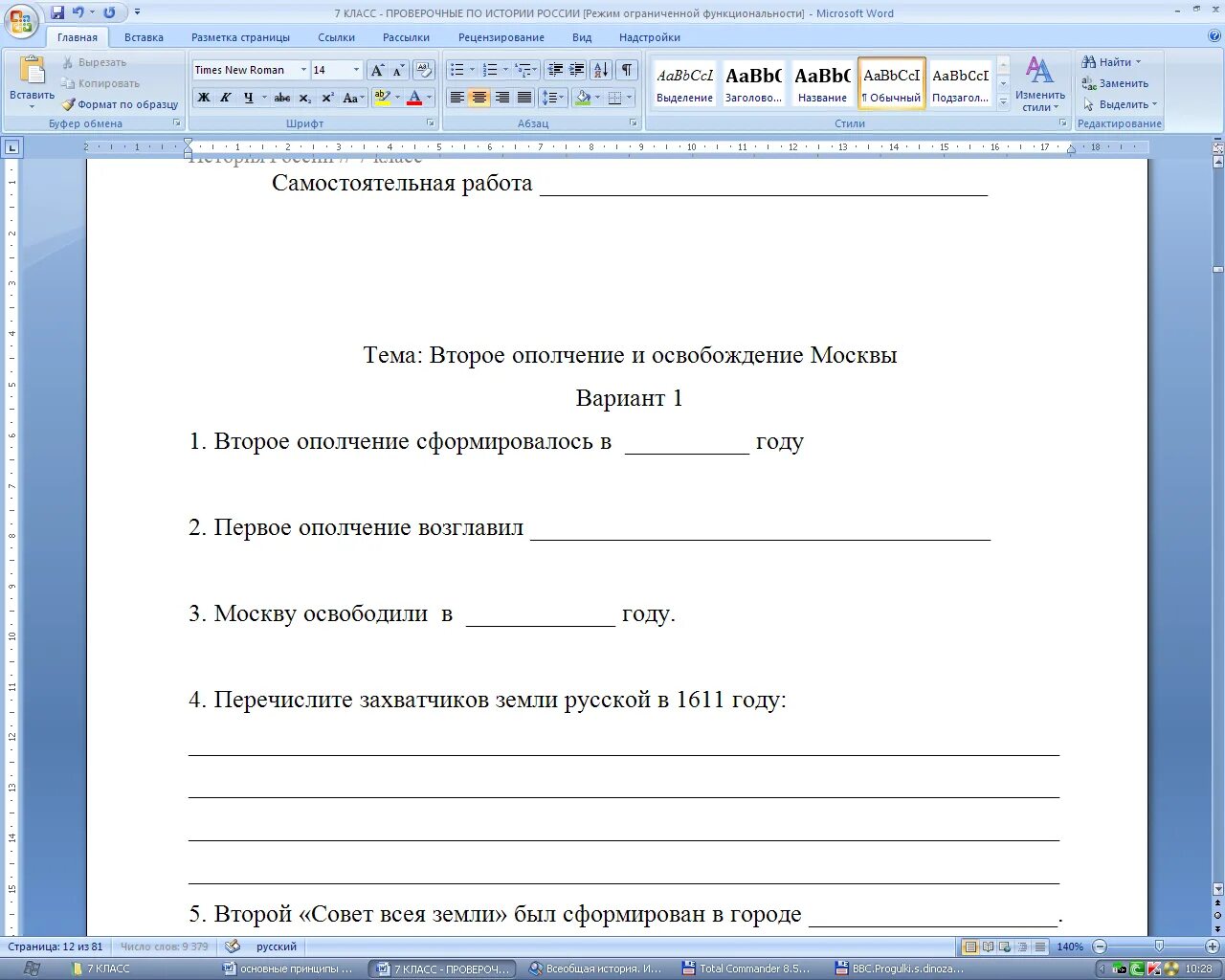Open Total Commander from taskbar
This screenshot has width=1225, height=980.
coord(746,969)
